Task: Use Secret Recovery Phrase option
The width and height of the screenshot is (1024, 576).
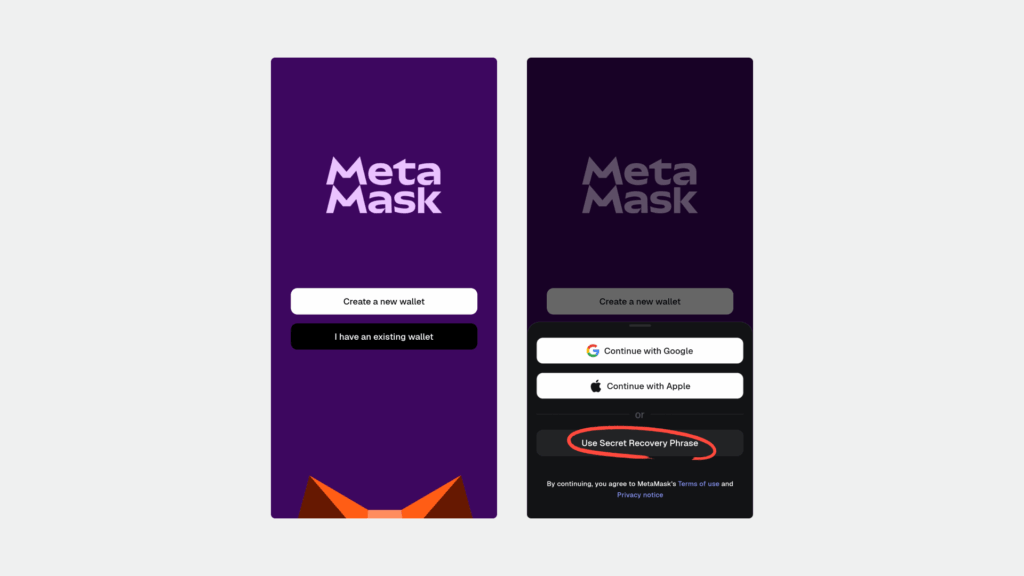Action: click(x=640, y=443)
